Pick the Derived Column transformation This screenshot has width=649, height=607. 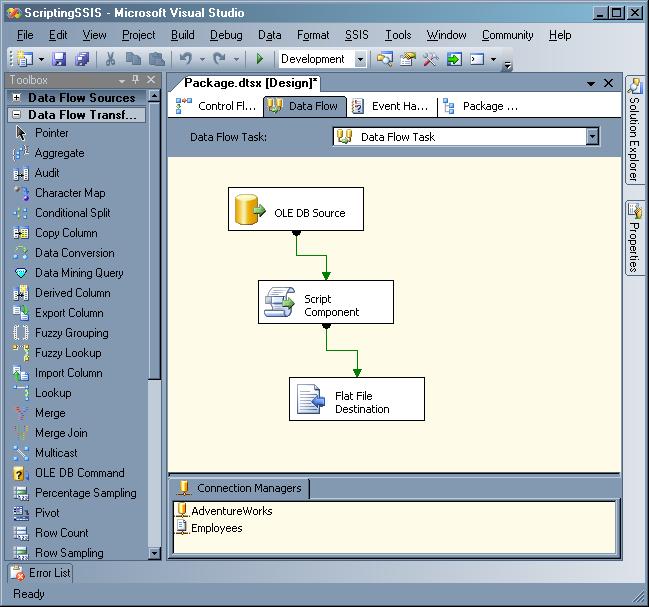[72, 293]
